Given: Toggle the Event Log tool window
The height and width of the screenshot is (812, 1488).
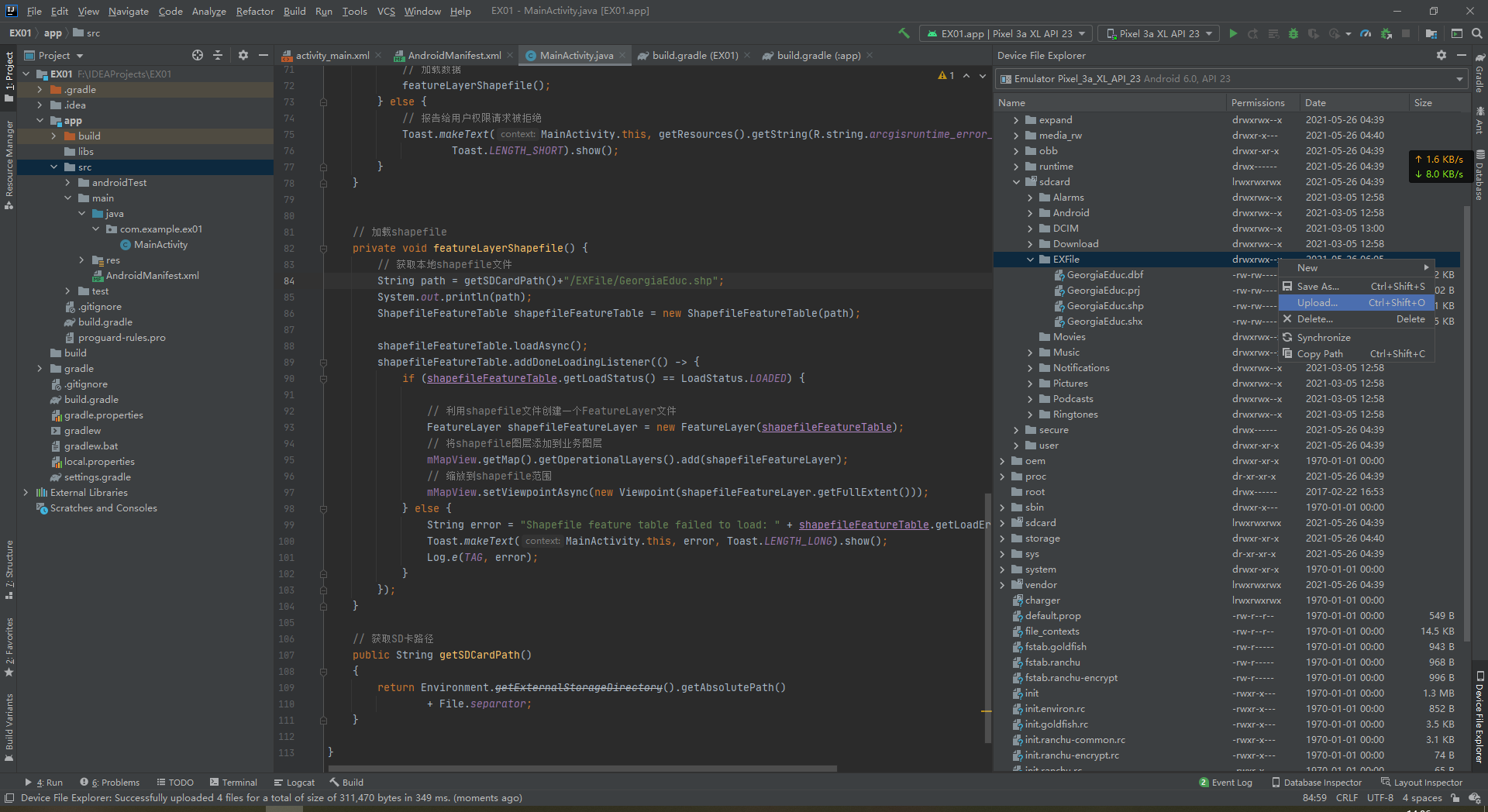Looking at the screenshot, I should 1225,783.
